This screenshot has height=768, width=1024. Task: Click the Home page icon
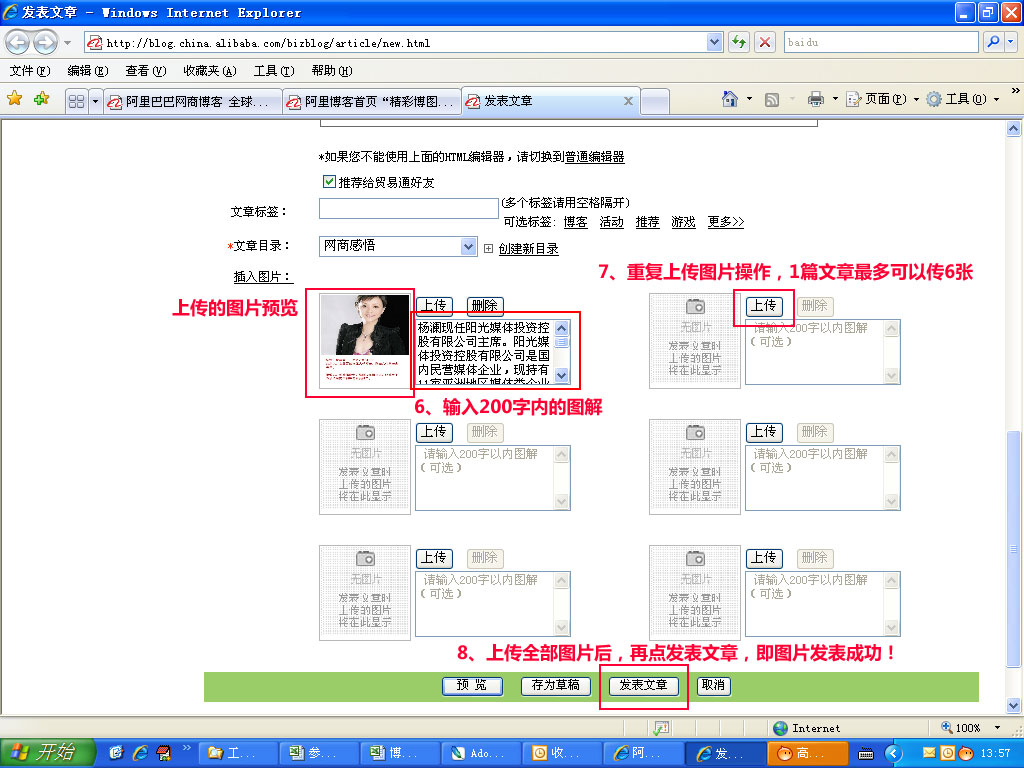point(729,99)
